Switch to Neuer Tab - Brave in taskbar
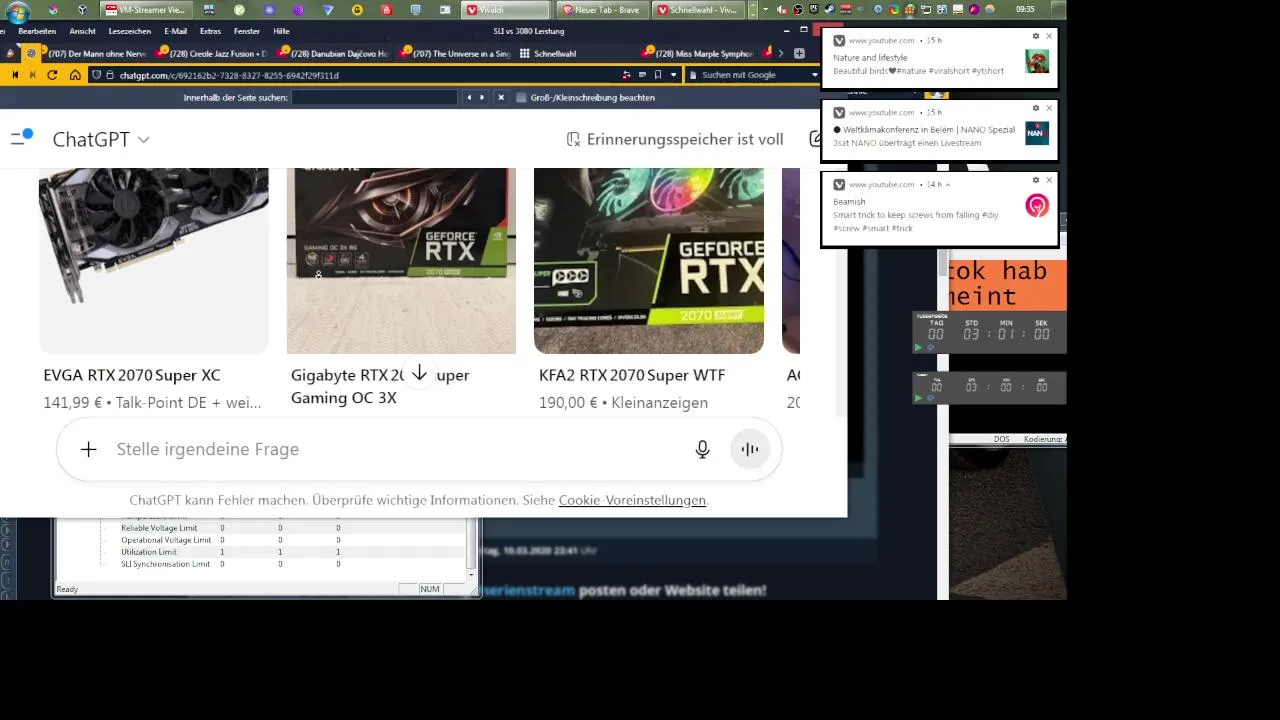The width and height of the screenshot is (1280, 720). [x=601, y=9]
